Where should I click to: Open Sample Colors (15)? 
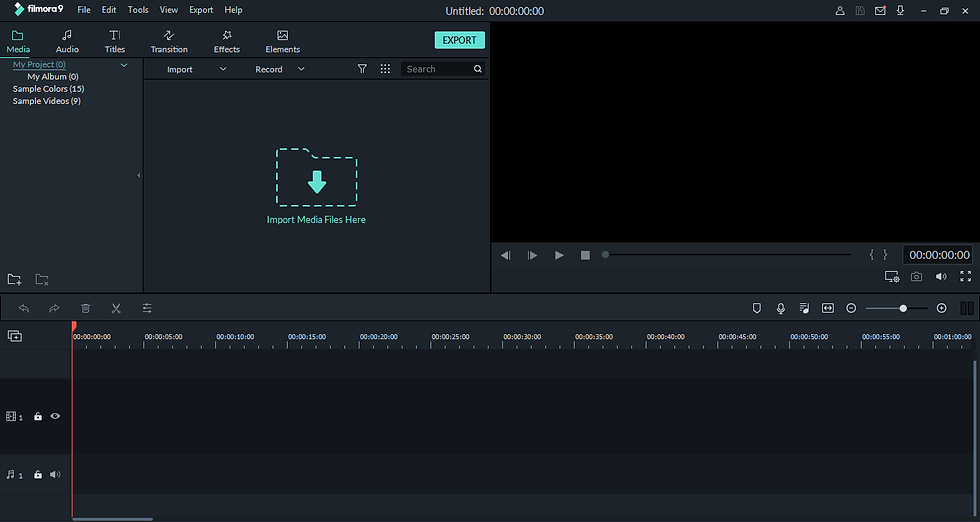click(48, 89)
